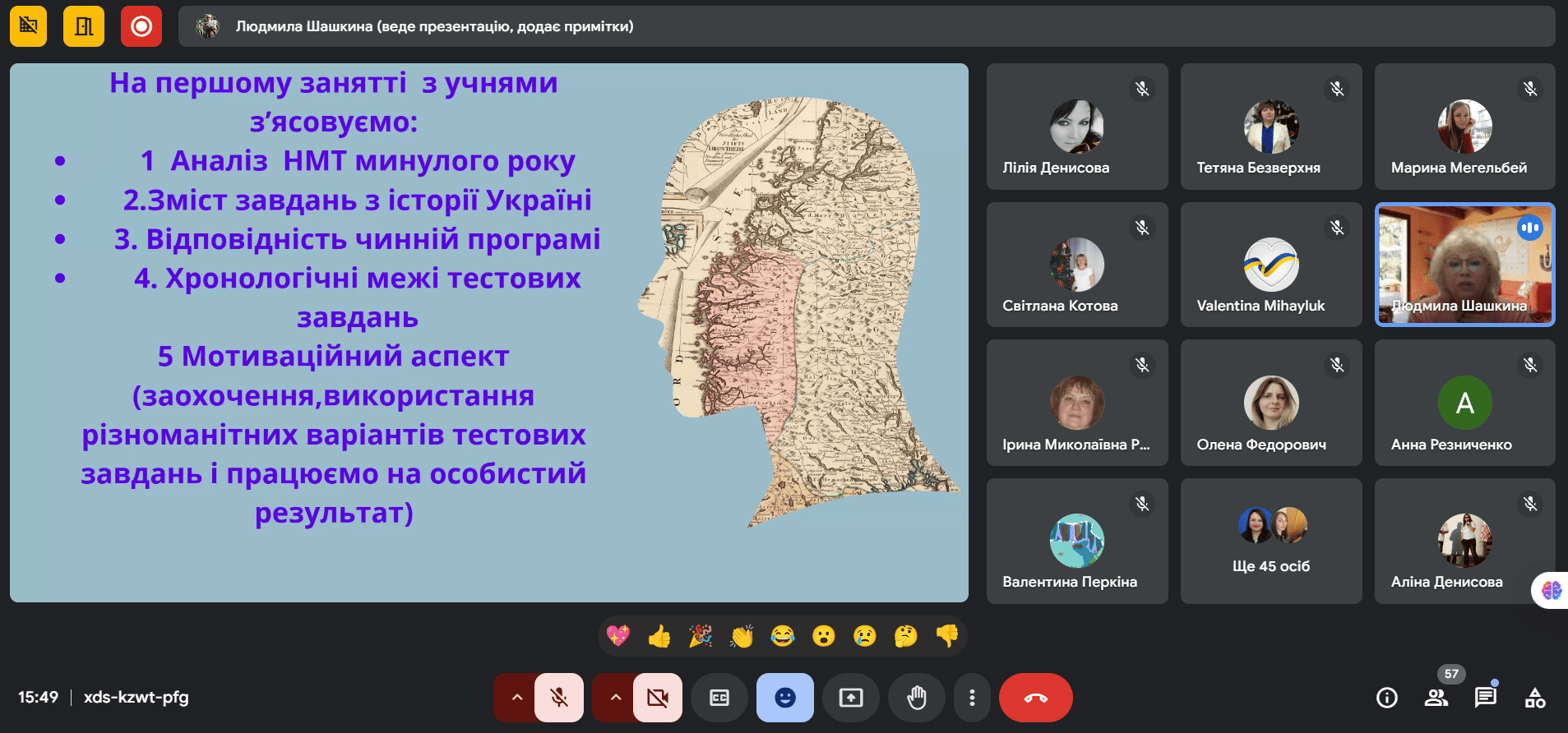Show the participants list panel
Screen dimensions: 1568x733
pos(1436,698)
